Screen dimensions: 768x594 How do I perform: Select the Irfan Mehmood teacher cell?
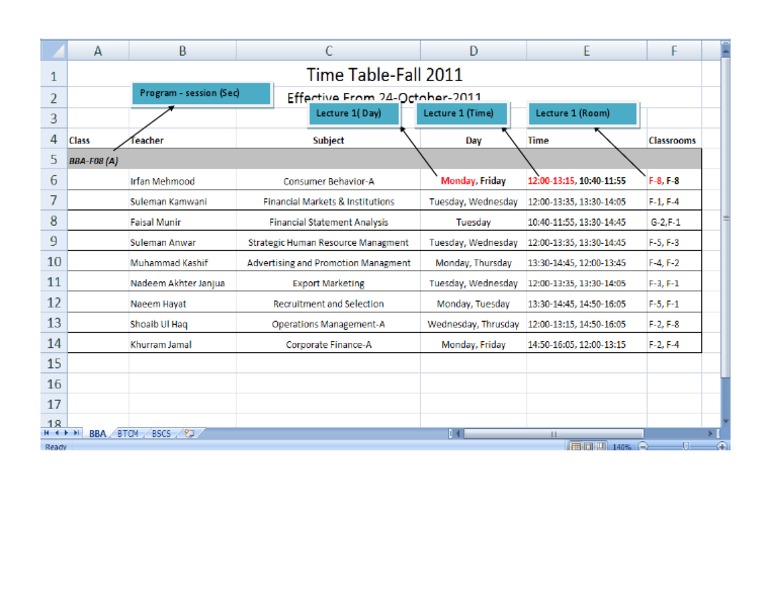pos(183,181)
